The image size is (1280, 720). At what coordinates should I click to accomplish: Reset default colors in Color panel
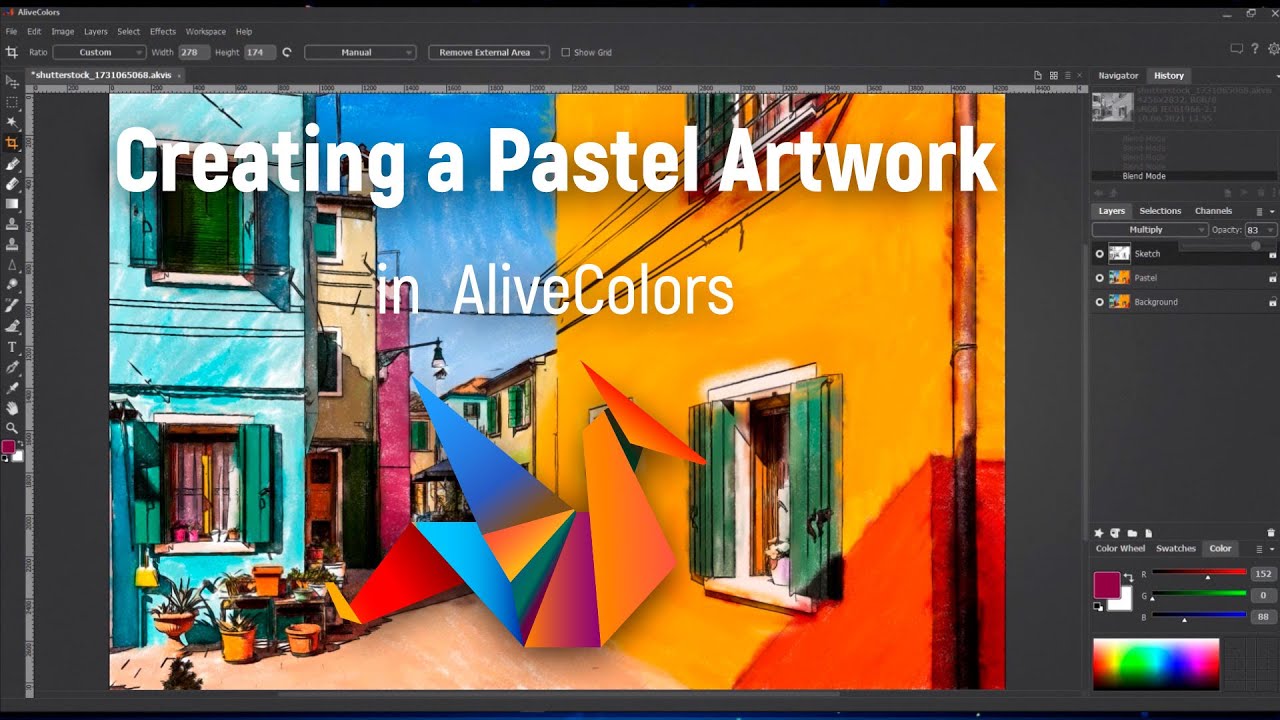[x=1099, y=606]
